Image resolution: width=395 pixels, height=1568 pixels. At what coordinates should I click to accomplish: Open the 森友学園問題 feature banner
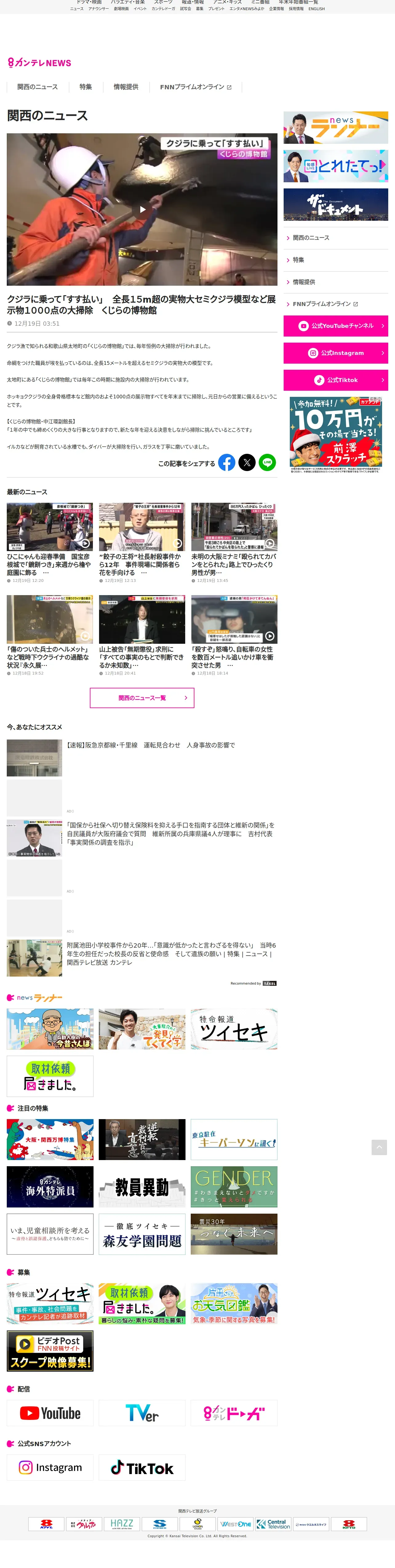[142, 1234]
